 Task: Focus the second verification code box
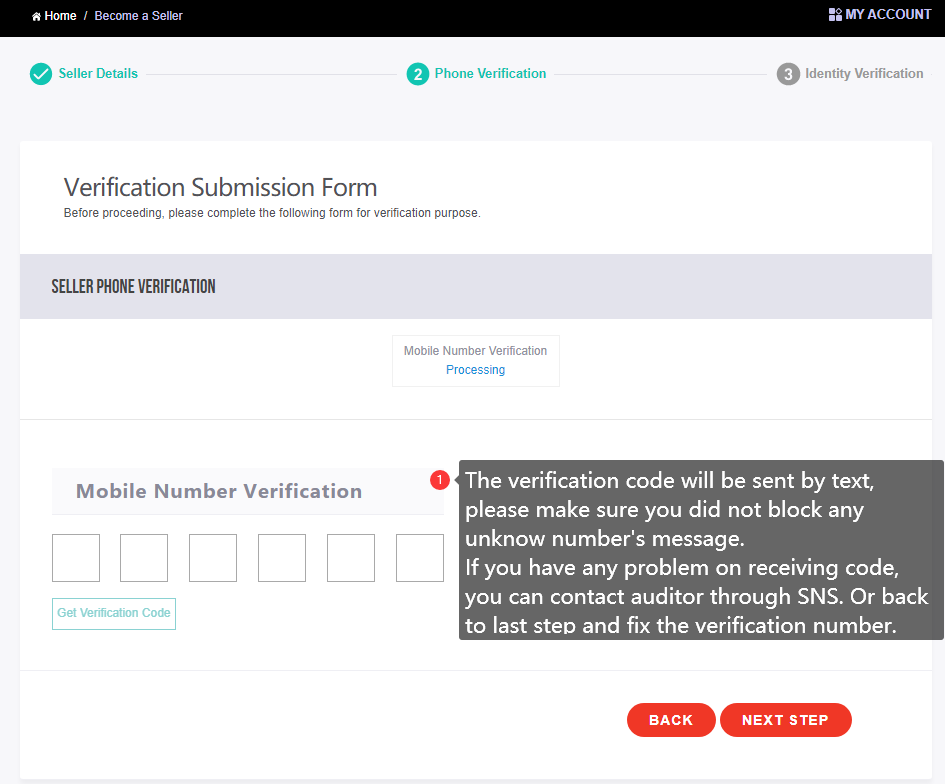pos(144,557)
